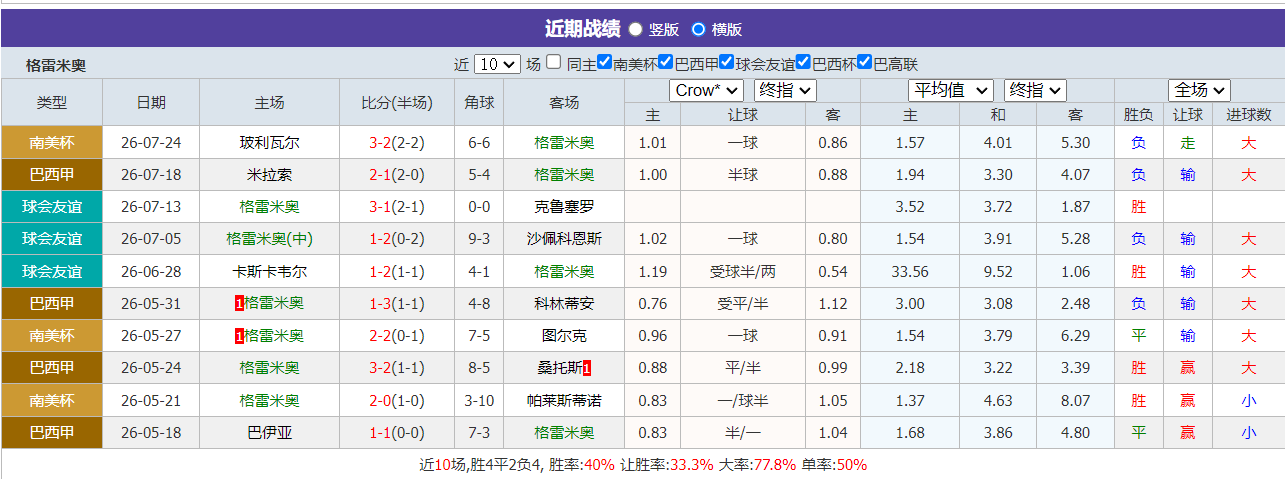The width and height of the screenshot is (1285, 479).
Task: Open the 全场 dropdown
Action: (x=1199, y=90)
